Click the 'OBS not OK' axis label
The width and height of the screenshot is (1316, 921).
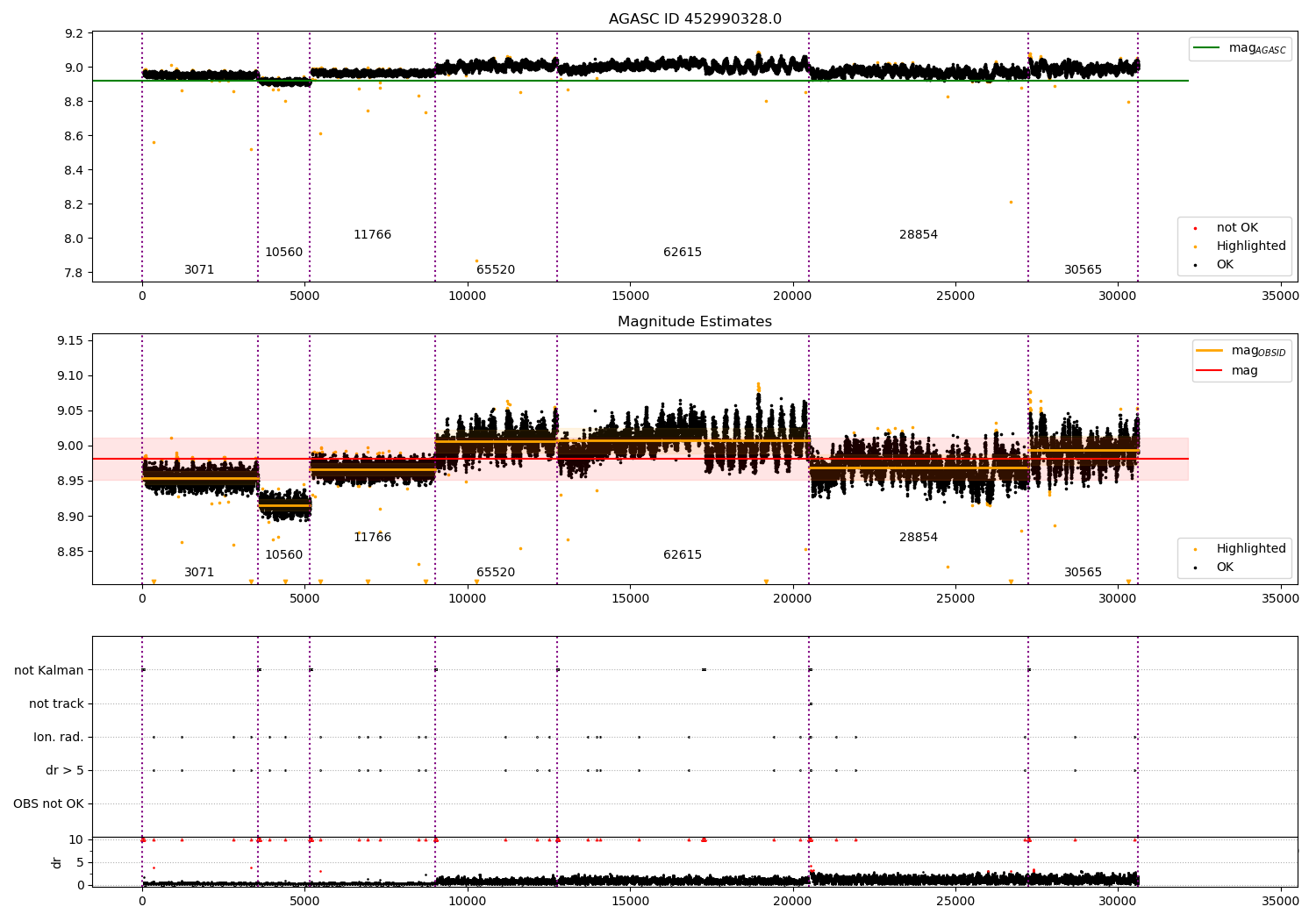[x=49, y=804]
